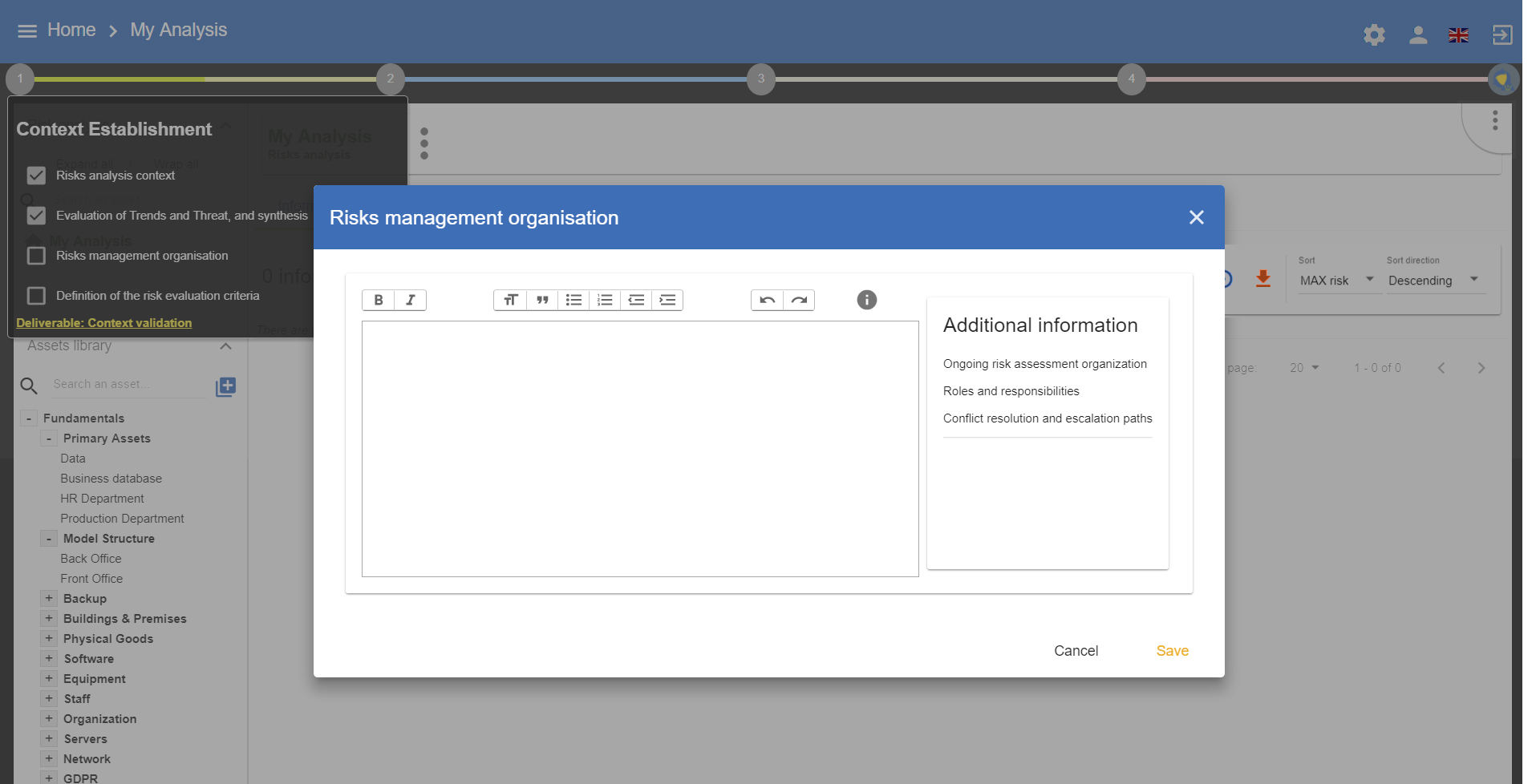Expand the Backup category
This screenshot has width=1540, height=784.
click(49, 598)
